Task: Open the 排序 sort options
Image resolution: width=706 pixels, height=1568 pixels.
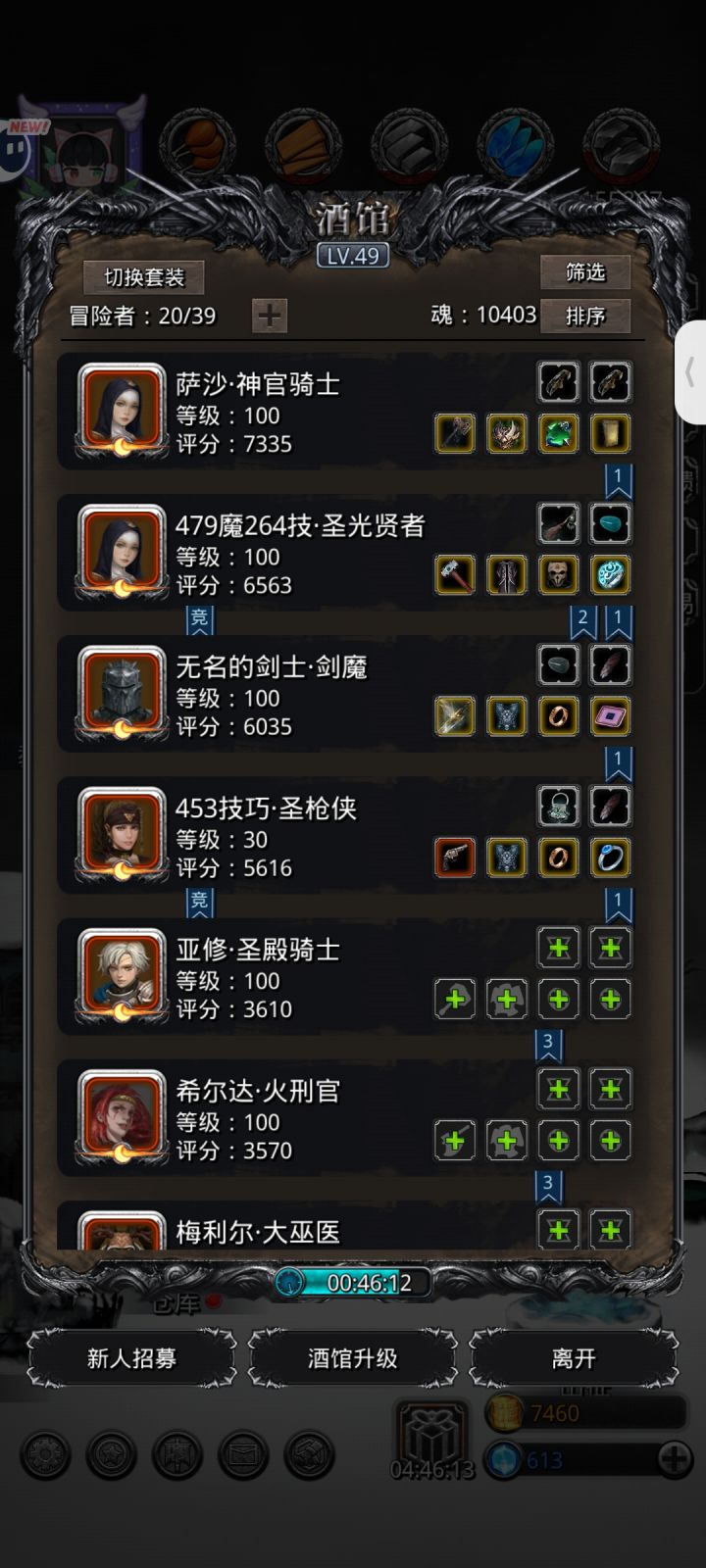Action: [x=585, y=316]
